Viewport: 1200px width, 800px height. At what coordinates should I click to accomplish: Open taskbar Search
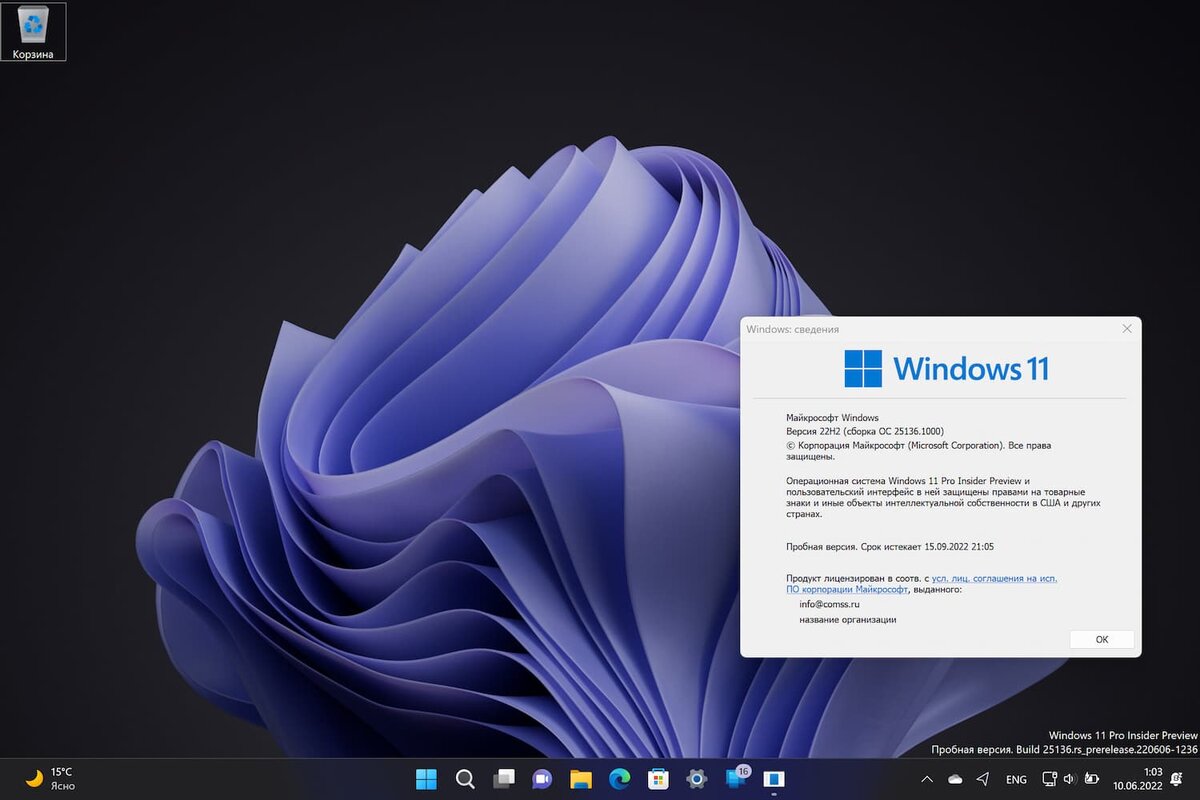465,779
